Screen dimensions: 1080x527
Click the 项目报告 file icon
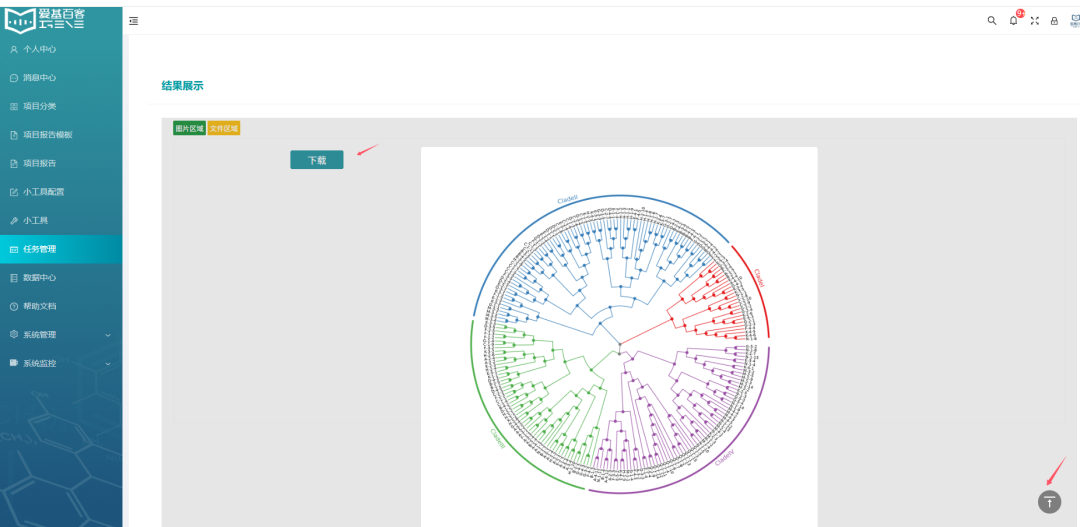point(14,164)
